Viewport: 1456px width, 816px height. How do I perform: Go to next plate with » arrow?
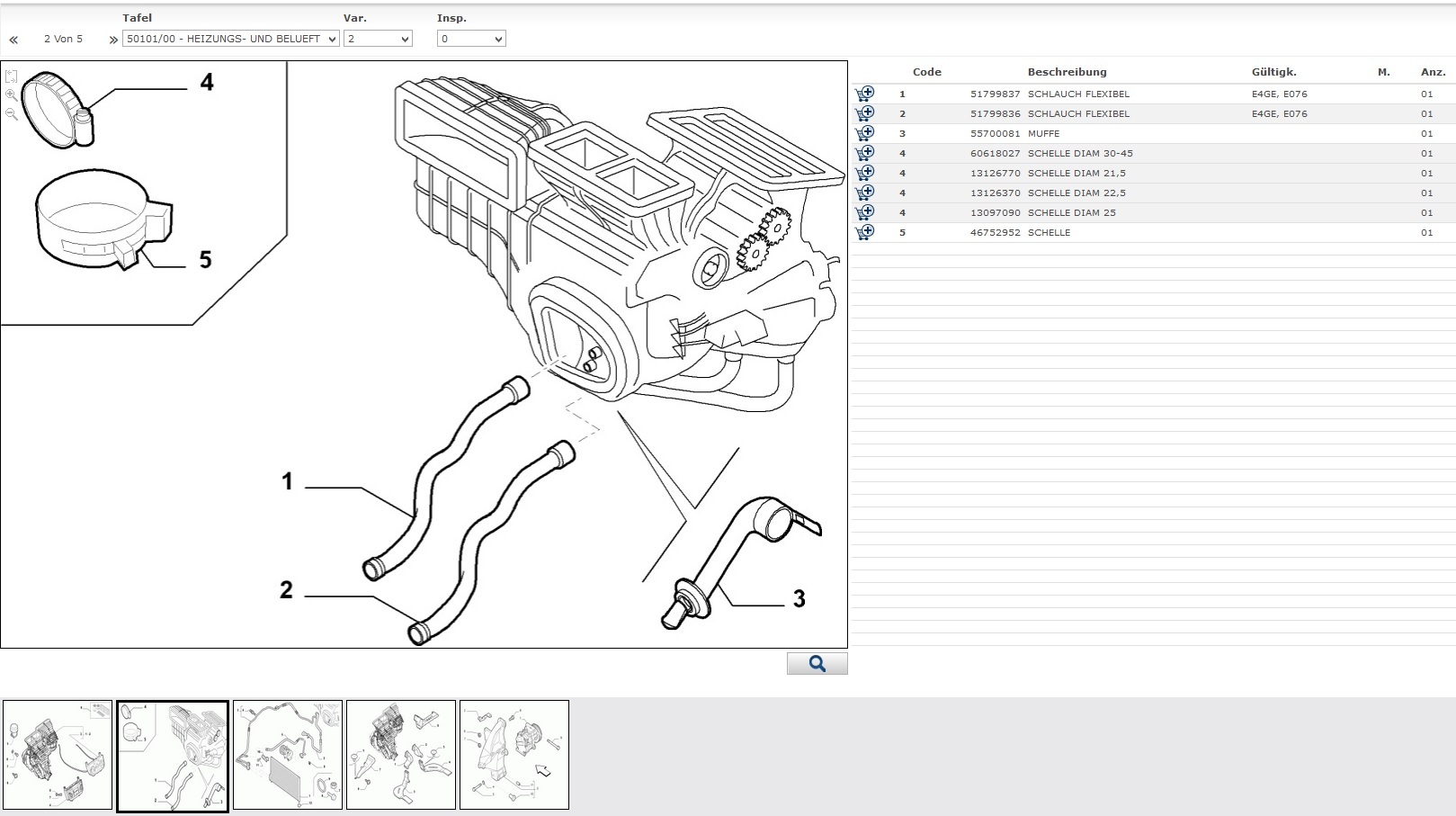coord(112,40)
